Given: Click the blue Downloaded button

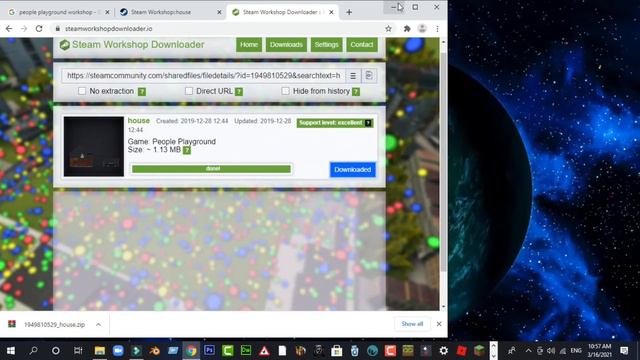Looking at the screenshot, I should tap(353, 170).
